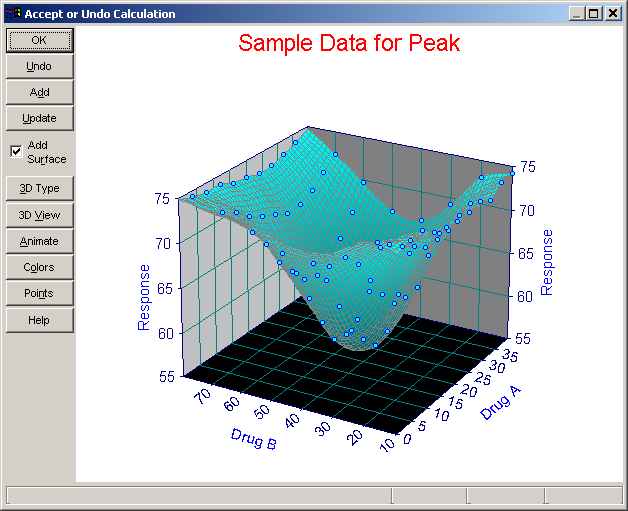Click the Drug A axis label

tap(501, 403)
